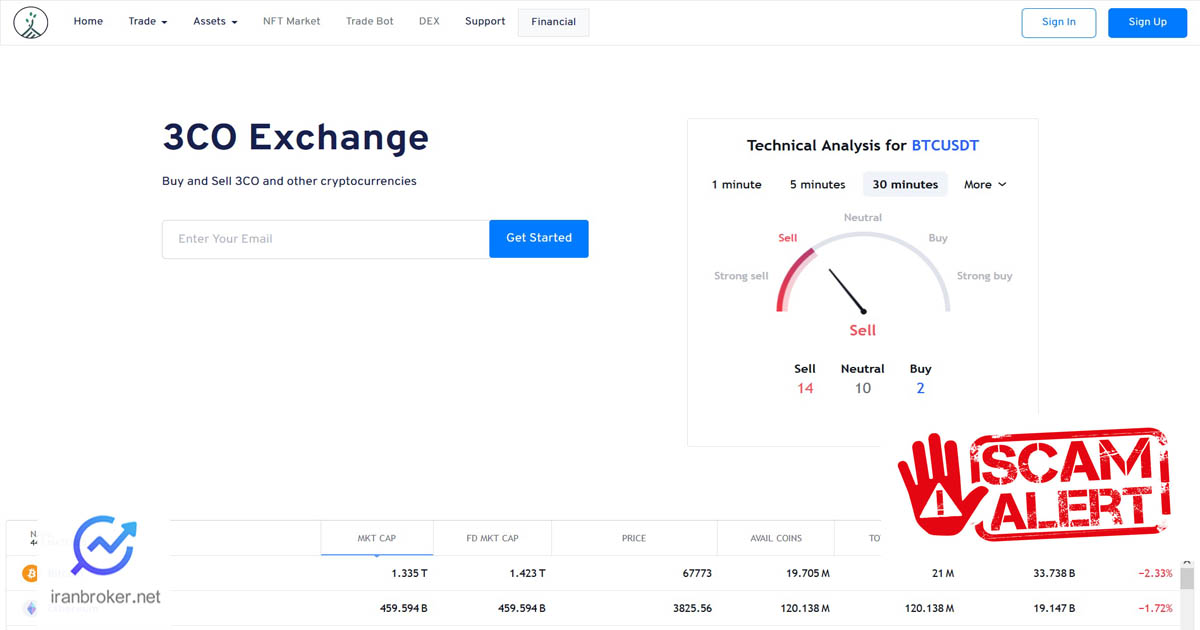Click the 19.147 B volume cell
Image resolution: width=1200 pixels, height=630 pixels.
[1054, 608]
